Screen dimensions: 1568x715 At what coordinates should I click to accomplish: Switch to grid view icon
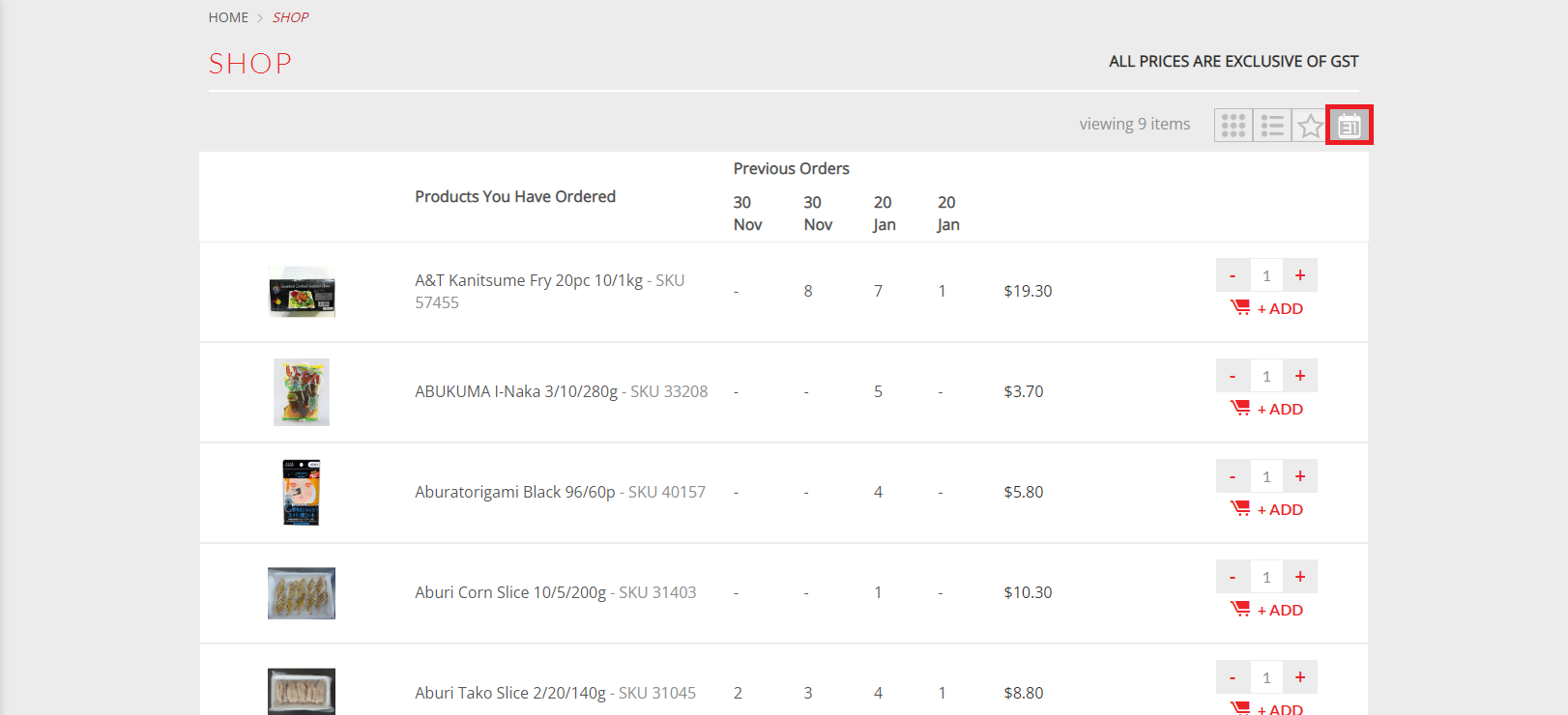pos(1234,126)
